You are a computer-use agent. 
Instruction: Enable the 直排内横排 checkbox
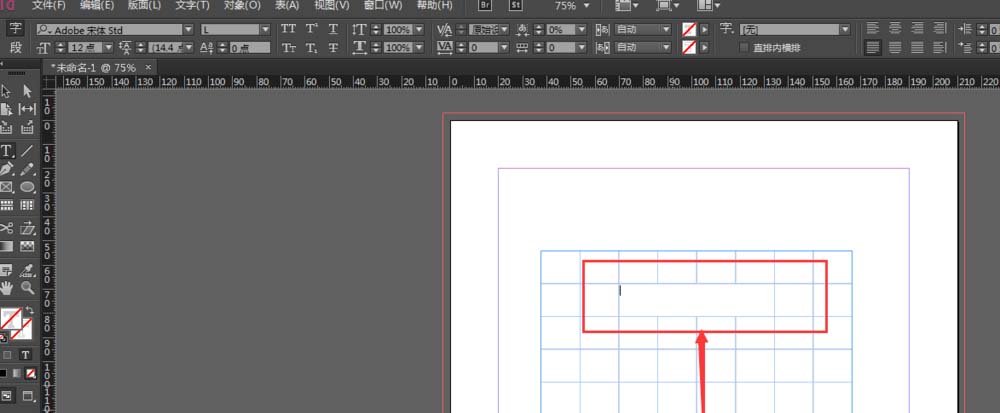pos(744,47)
